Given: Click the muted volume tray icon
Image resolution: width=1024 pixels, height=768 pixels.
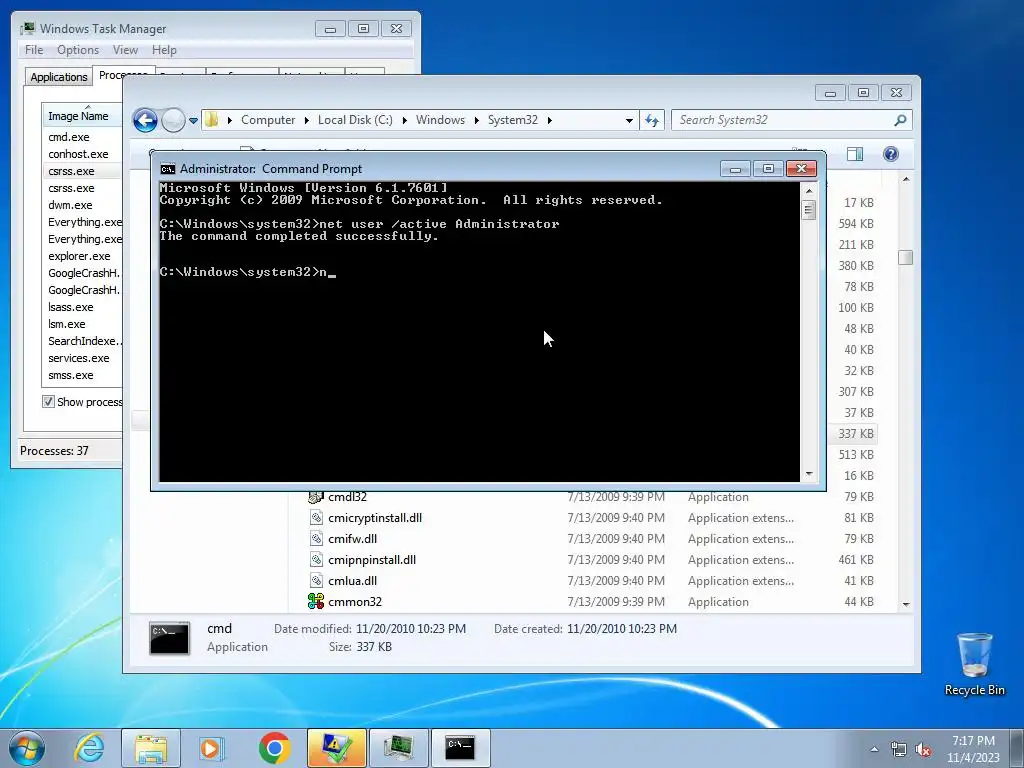Looking at the screenshot, I should coord(923,749).
